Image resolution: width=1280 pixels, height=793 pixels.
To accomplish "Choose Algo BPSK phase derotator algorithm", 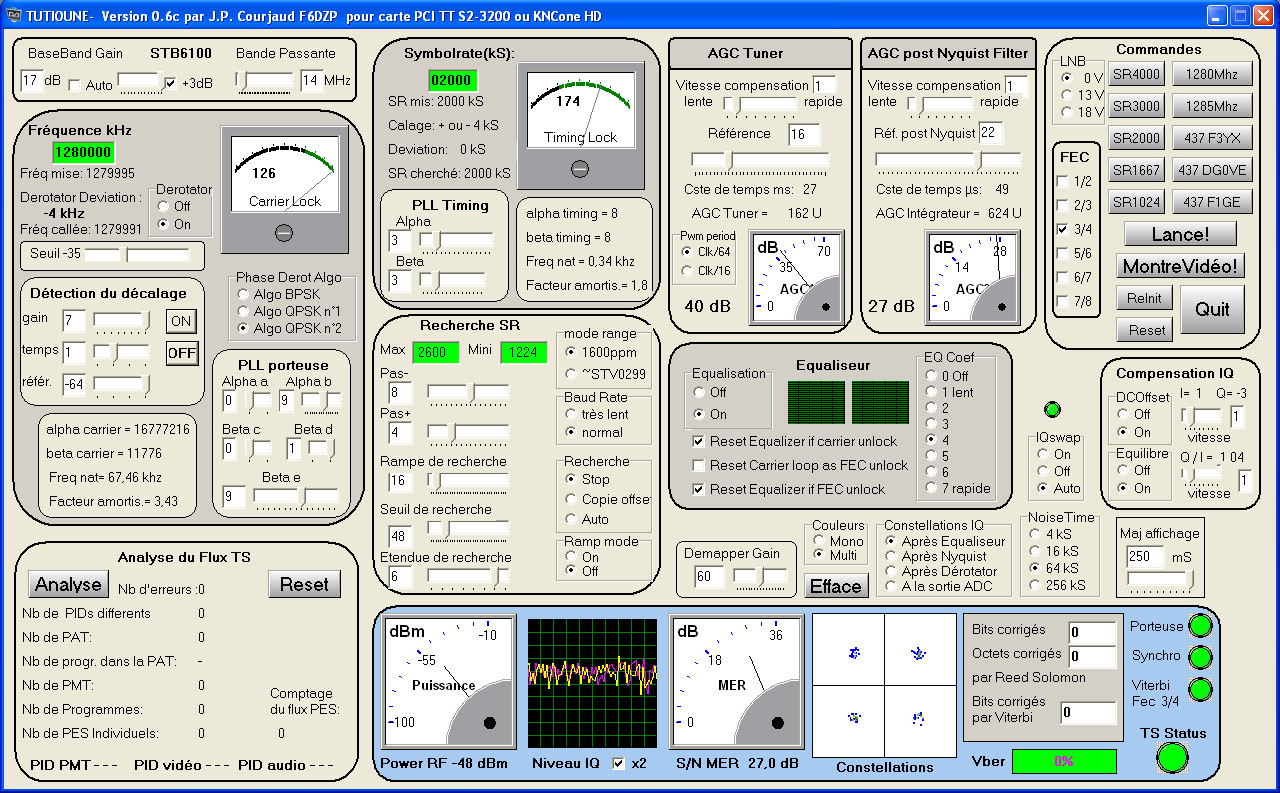I will pos(243,295).
